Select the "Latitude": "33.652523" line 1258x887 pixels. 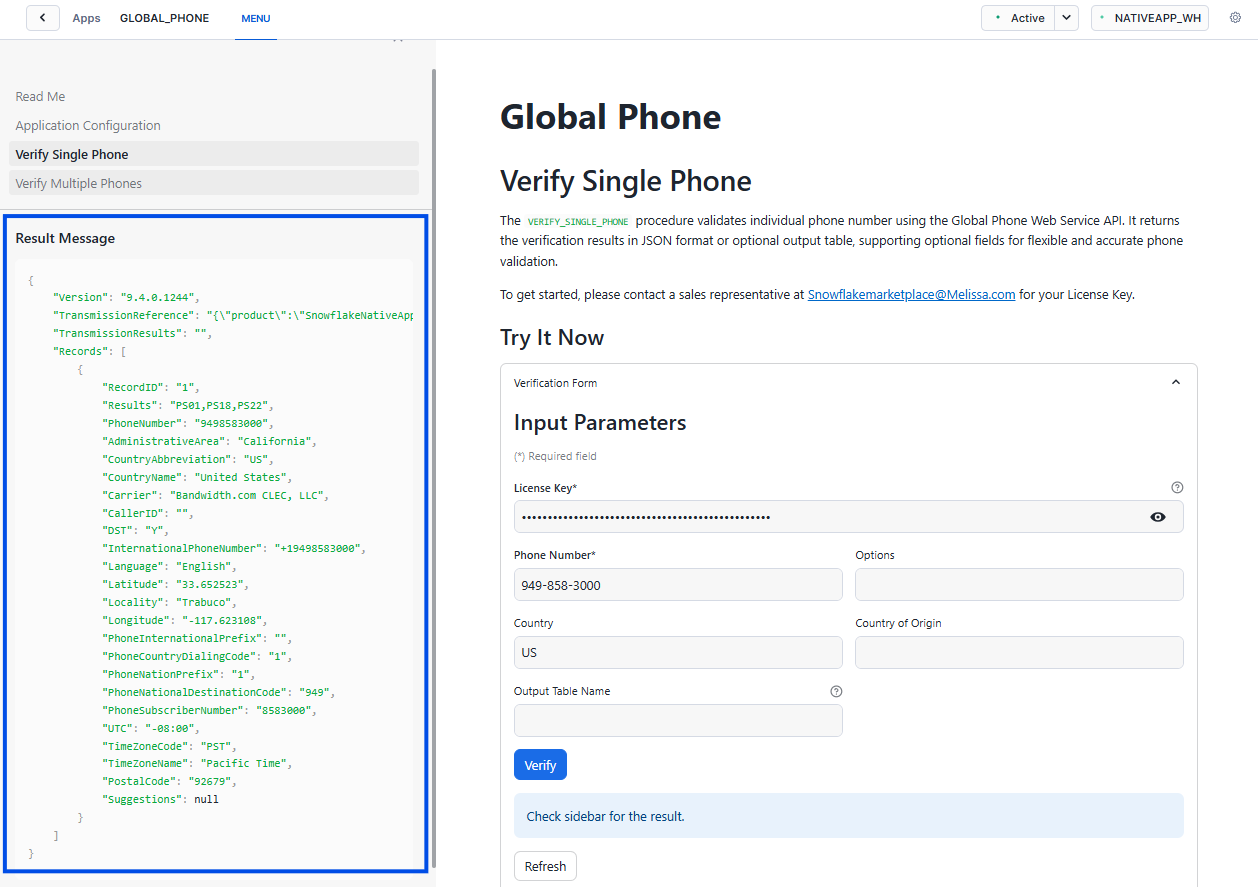(176, 584)
